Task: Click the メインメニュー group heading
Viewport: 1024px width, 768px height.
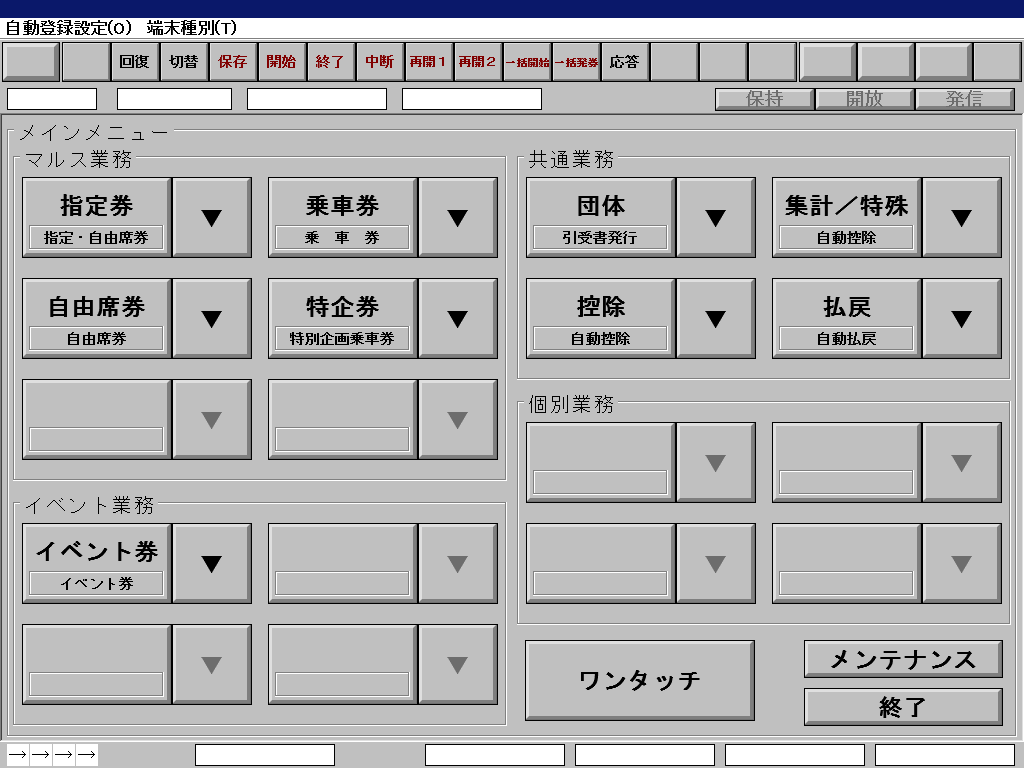Action: (93, 133)
